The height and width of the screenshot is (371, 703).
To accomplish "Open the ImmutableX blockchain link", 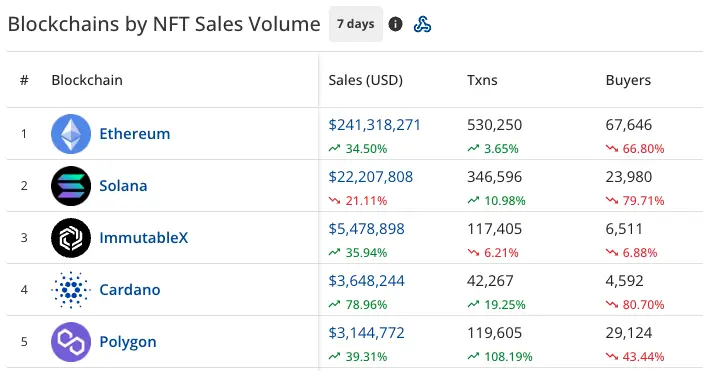I will (x=143, y=238).
